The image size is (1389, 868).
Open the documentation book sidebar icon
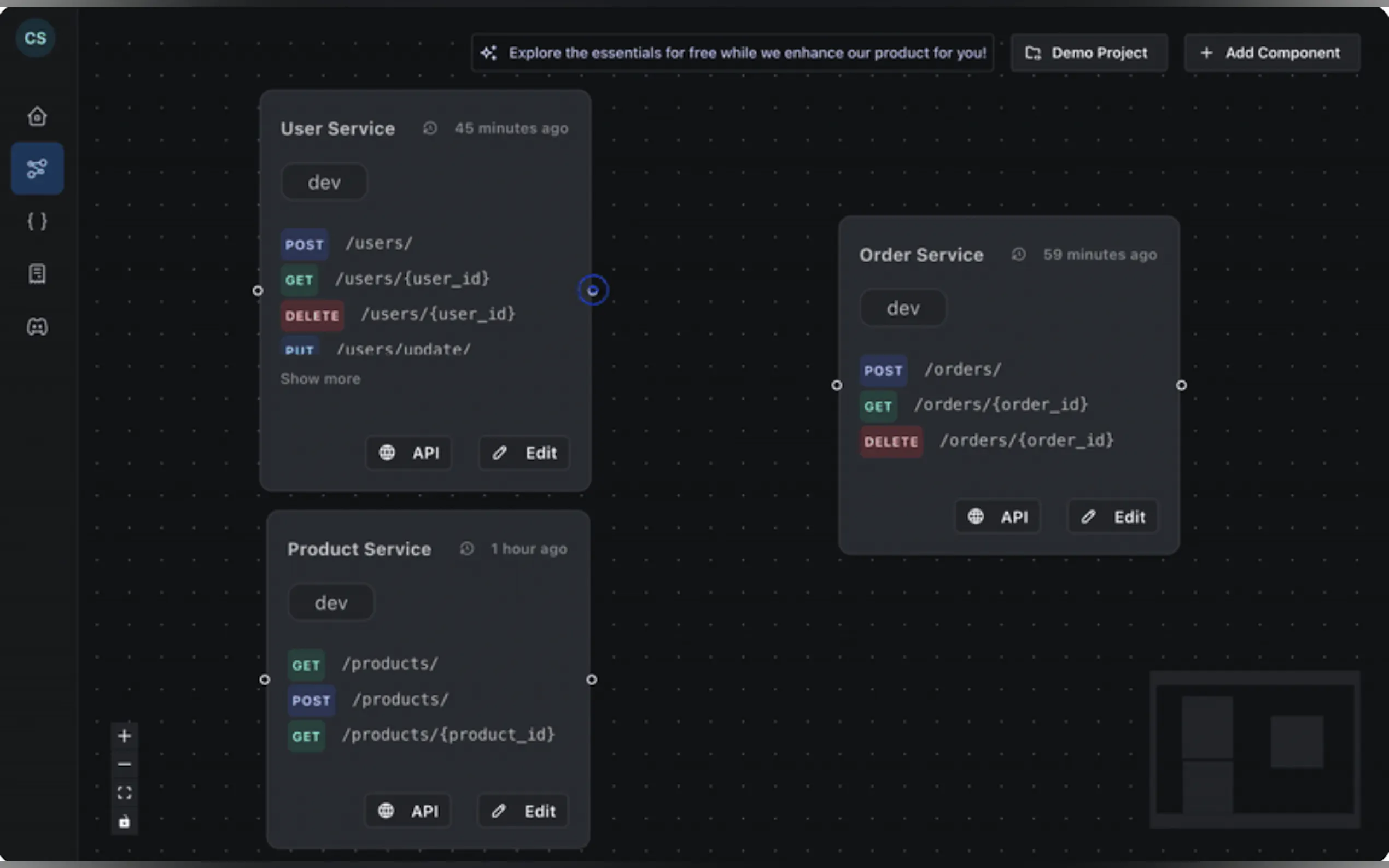(37, 274)
